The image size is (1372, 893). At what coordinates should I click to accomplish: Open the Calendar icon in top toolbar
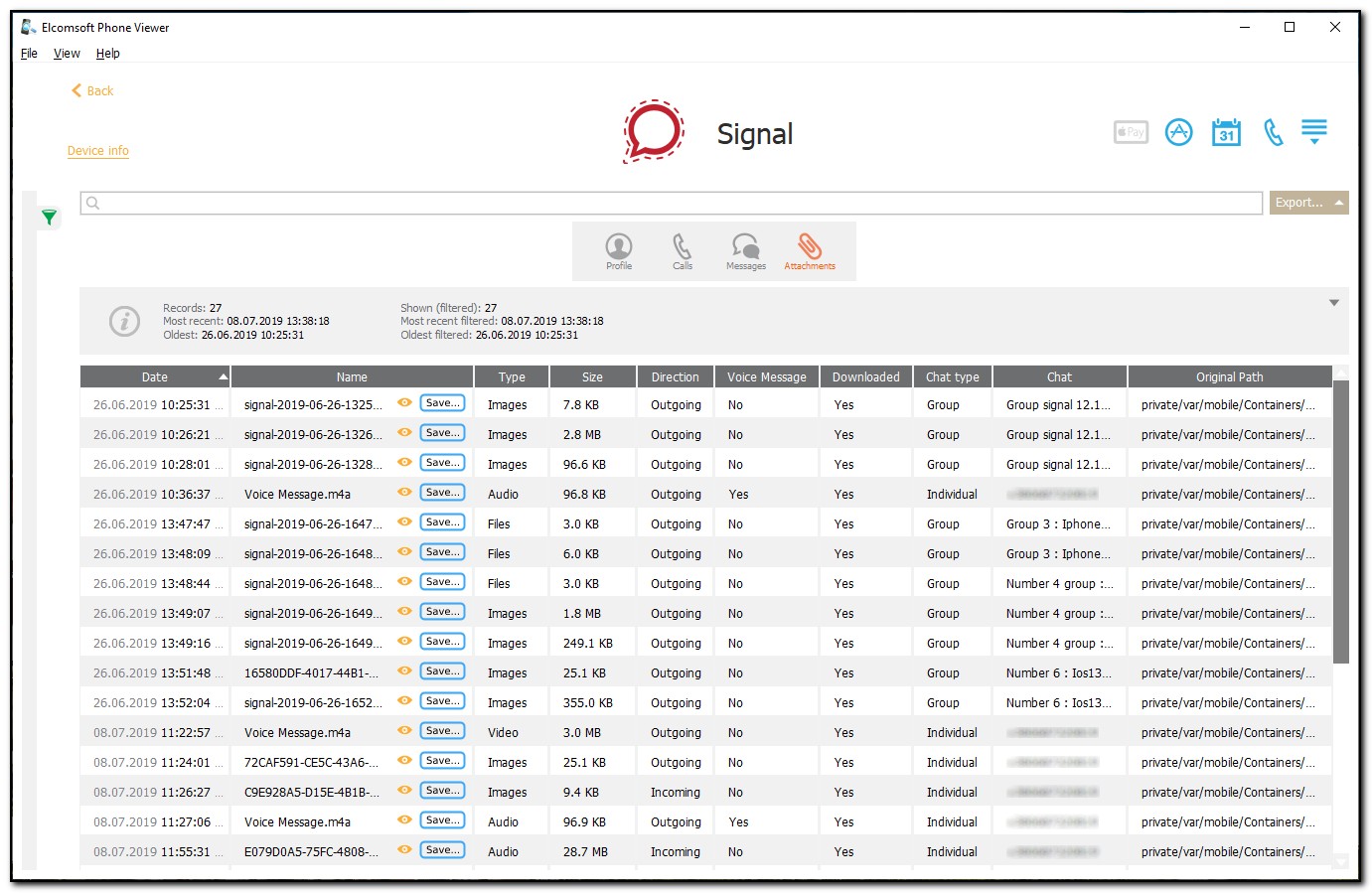point(1226,132)
